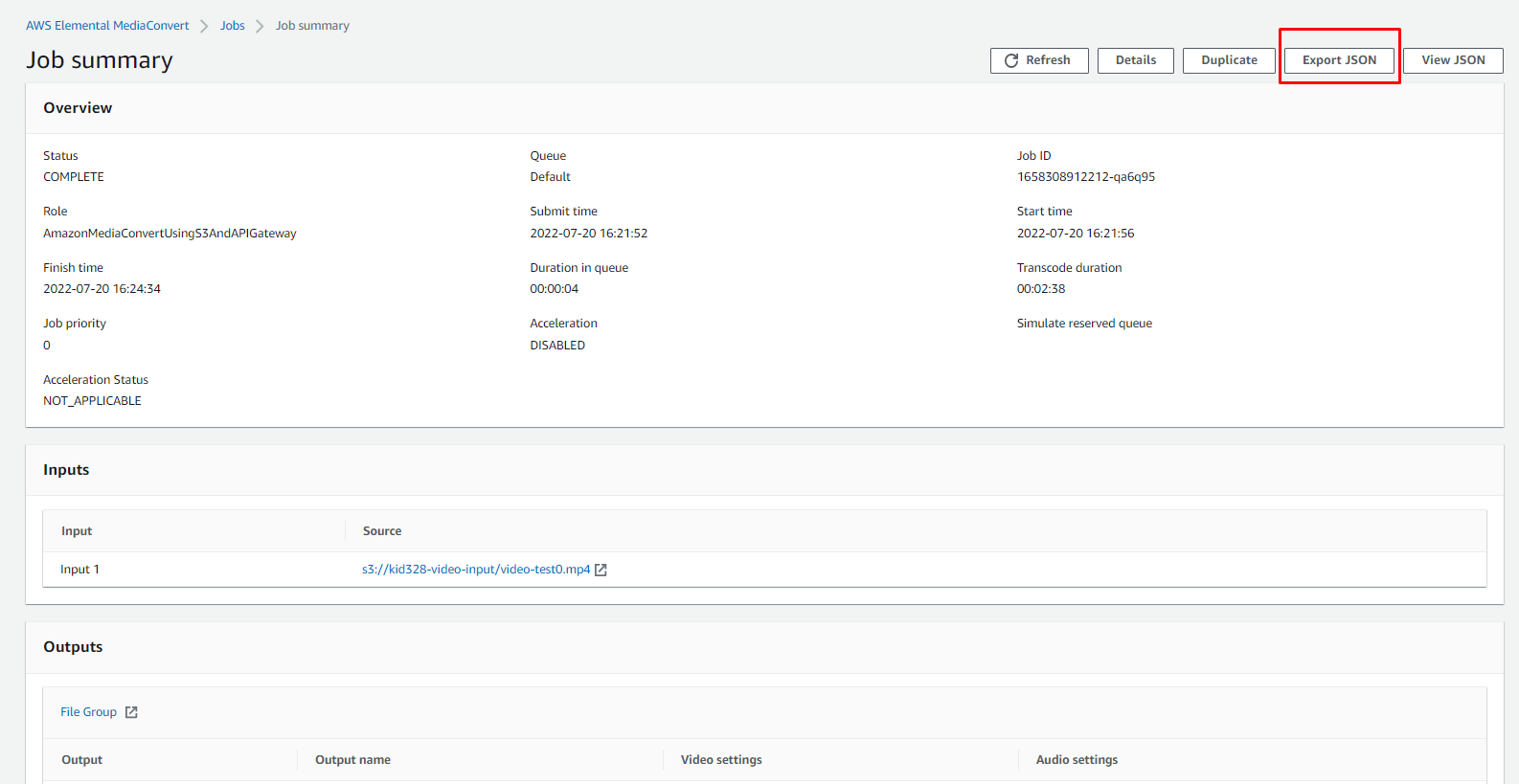Viewport: 1519px width, 784px height.
Task: Click the Source column header
Action: tap(382, 531)
